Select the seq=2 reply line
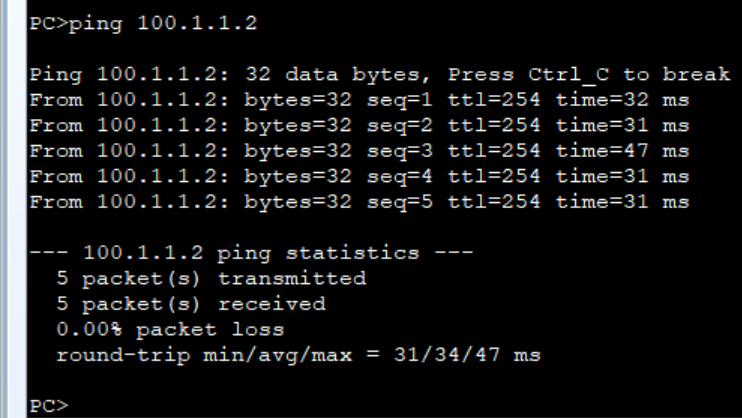This screenshot has width=742, height=418. [x=359, y=126]
